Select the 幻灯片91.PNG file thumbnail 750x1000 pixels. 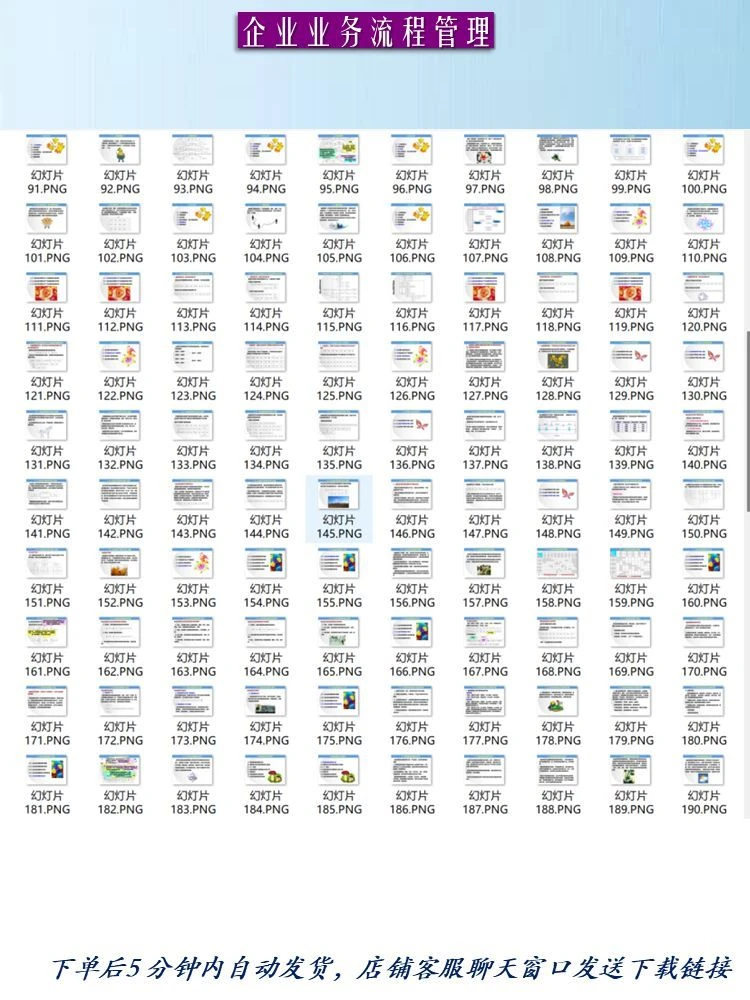point(47,149)
